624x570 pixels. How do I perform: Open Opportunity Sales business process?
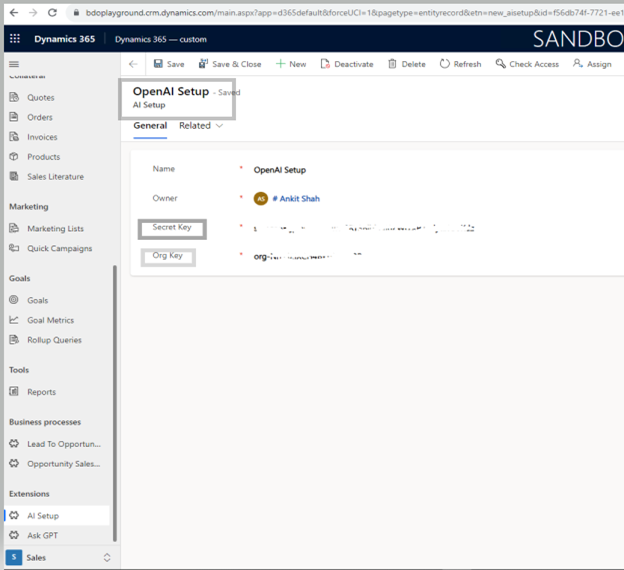64,464
